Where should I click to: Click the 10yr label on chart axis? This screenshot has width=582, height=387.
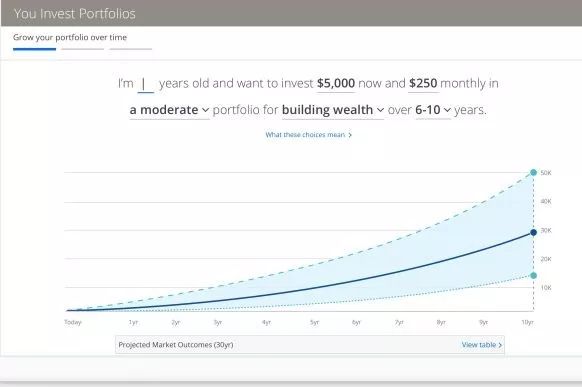527,322
